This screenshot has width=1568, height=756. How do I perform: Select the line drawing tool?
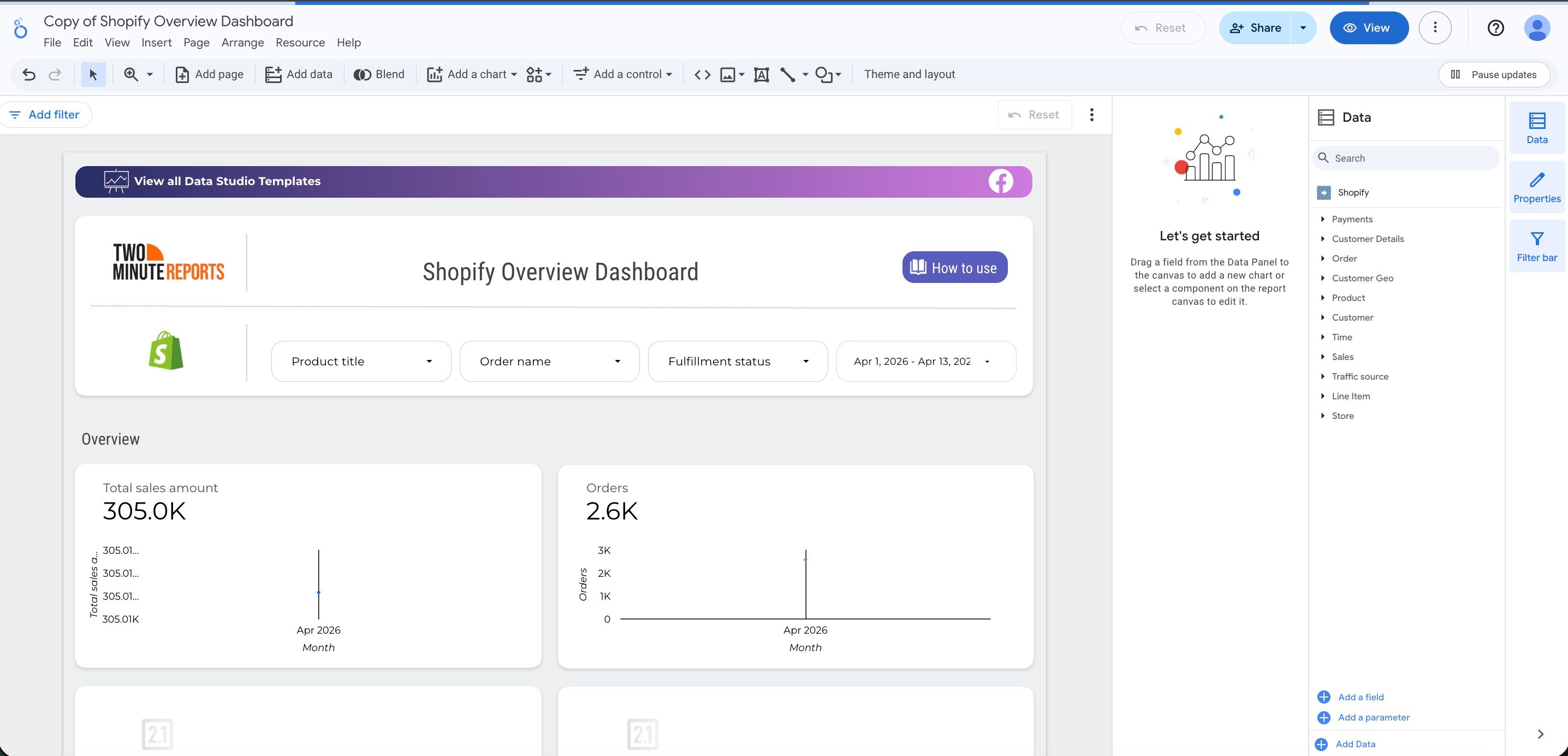coord(788,74)
